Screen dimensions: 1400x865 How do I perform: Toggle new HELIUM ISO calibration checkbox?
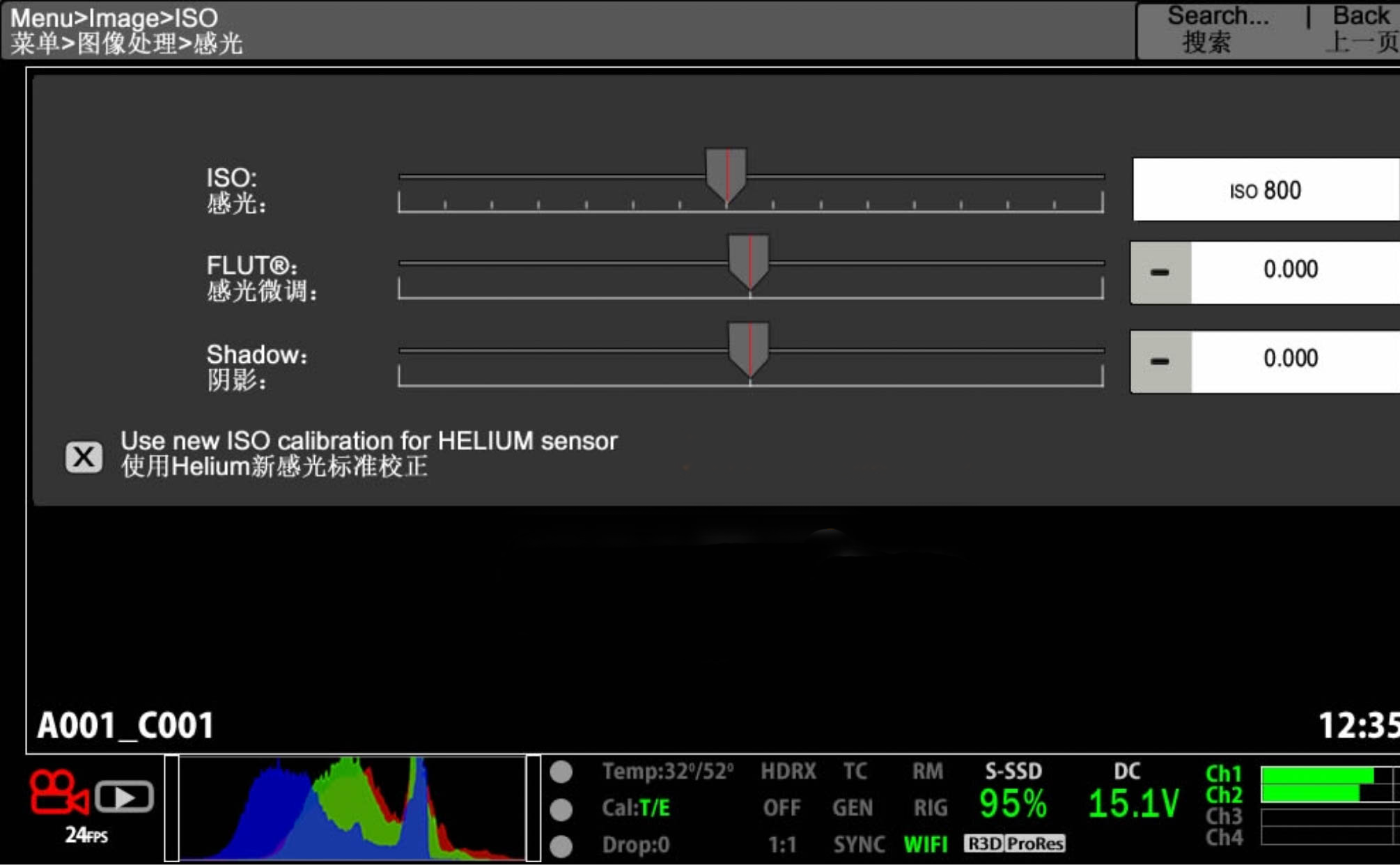click(84, 457)
